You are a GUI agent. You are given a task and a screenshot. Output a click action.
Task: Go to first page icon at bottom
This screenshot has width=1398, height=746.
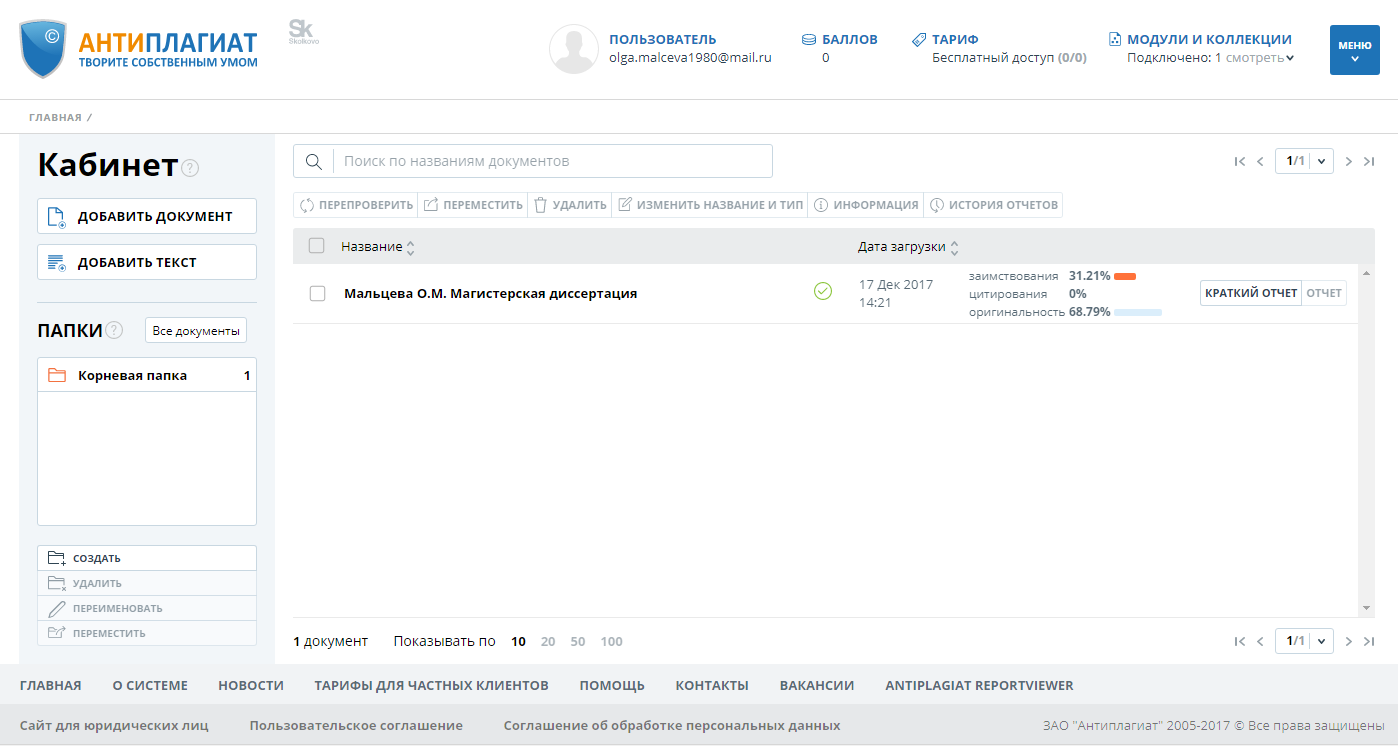[1240, 641]
